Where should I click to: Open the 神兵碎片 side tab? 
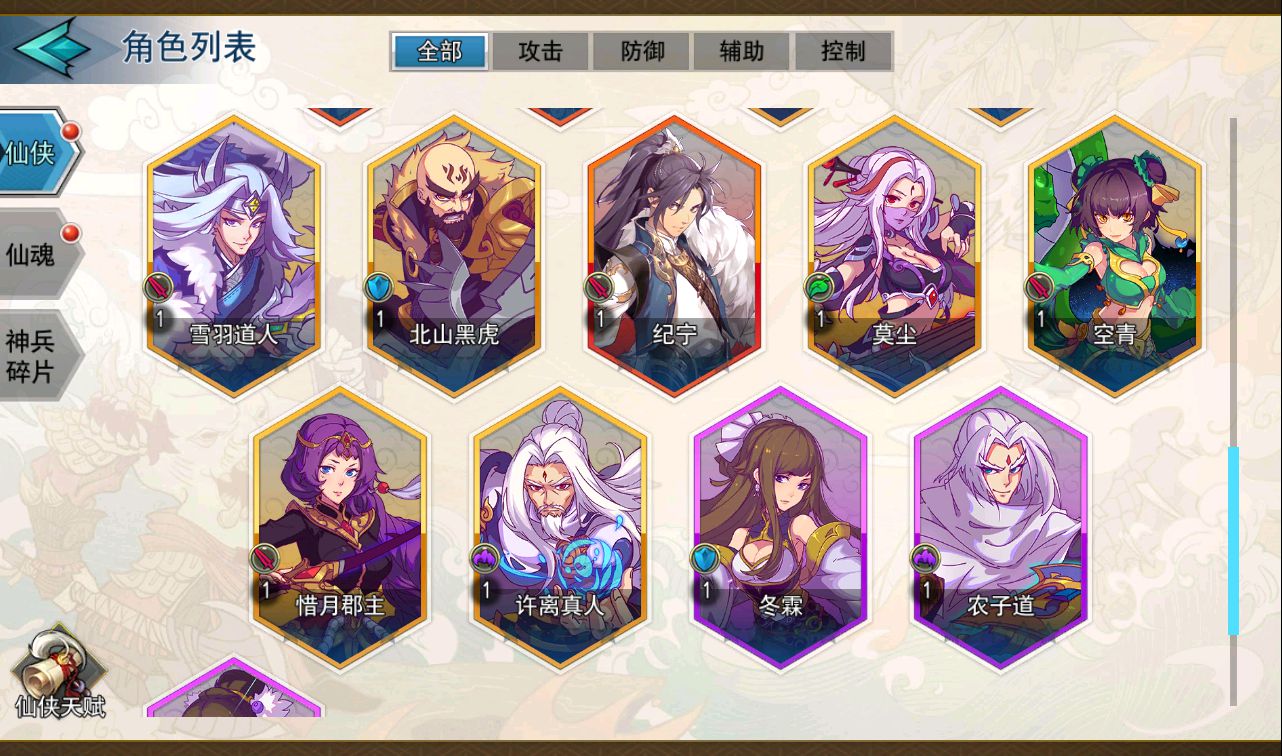[x=38, y=356]
